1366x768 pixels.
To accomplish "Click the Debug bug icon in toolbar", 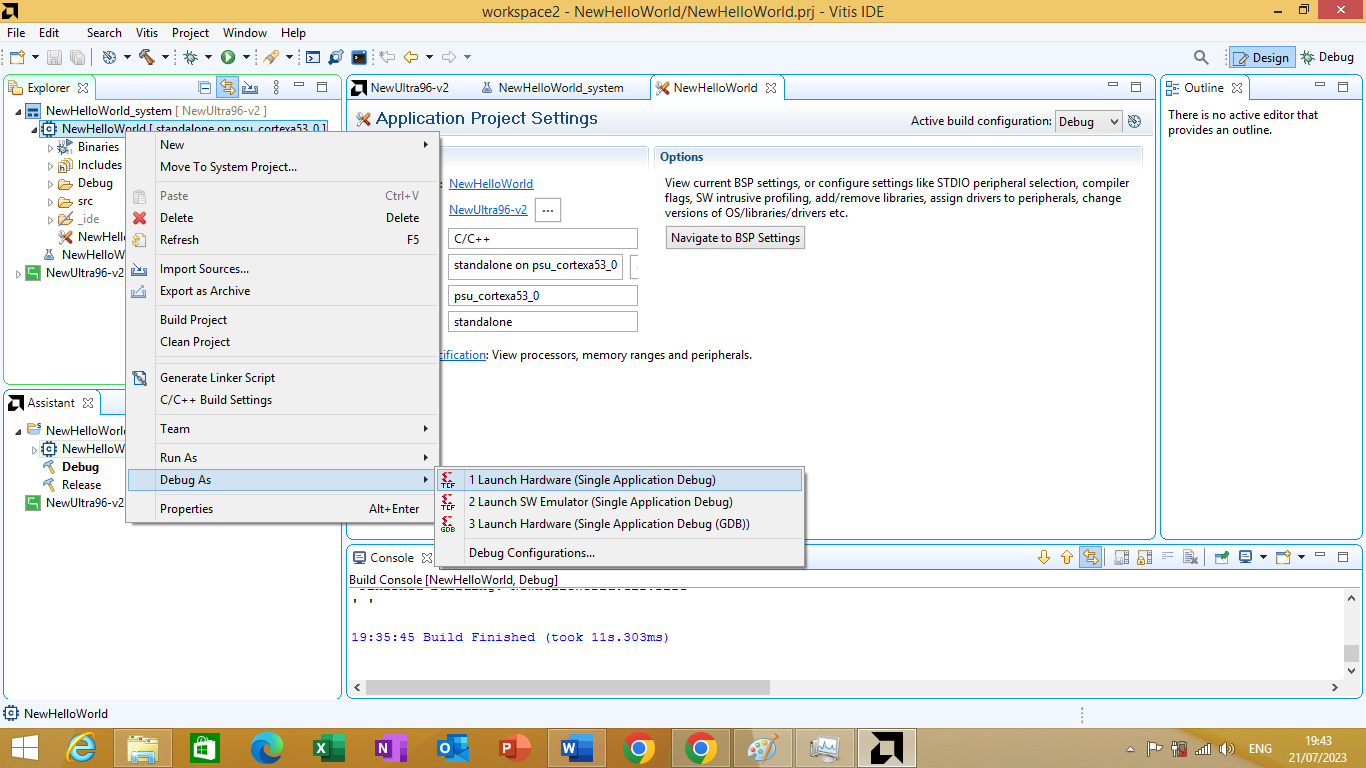I will (190, 57).
